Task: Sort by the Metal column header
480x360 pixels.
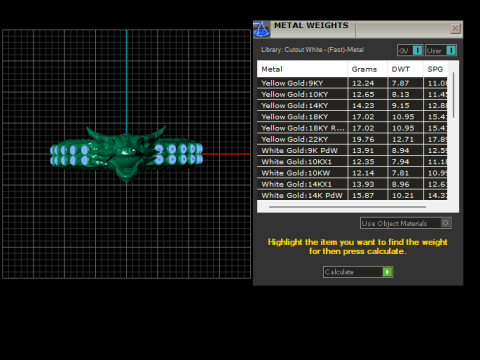Action: (x=302, y=69)
